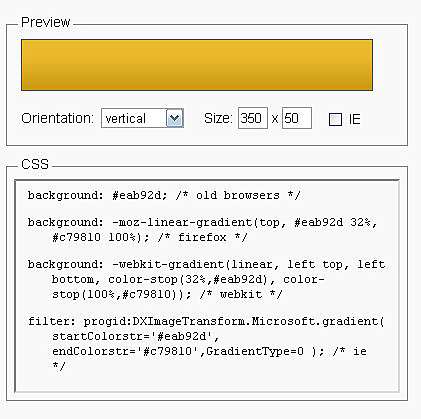
Task: Focus the height field containing 50
Action: 297,118
